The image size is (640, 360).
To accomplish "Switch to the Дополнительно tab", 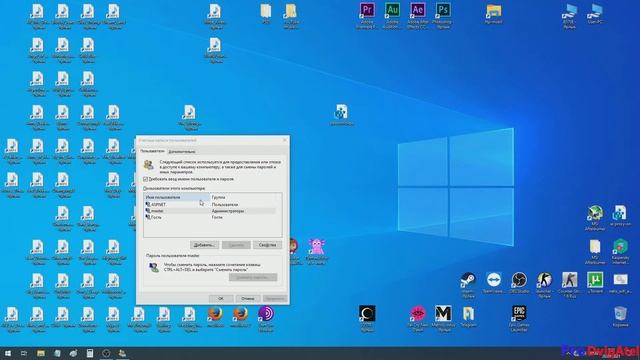I will (182, 151).
